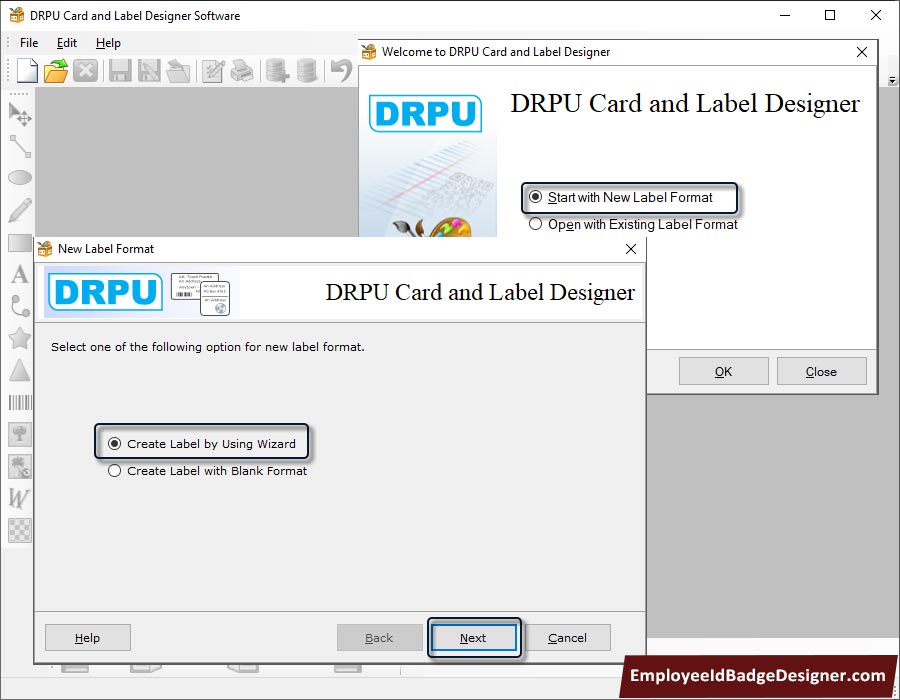Open the File menu
This screenshot has height=700, width=900.
tap(29, 43)
